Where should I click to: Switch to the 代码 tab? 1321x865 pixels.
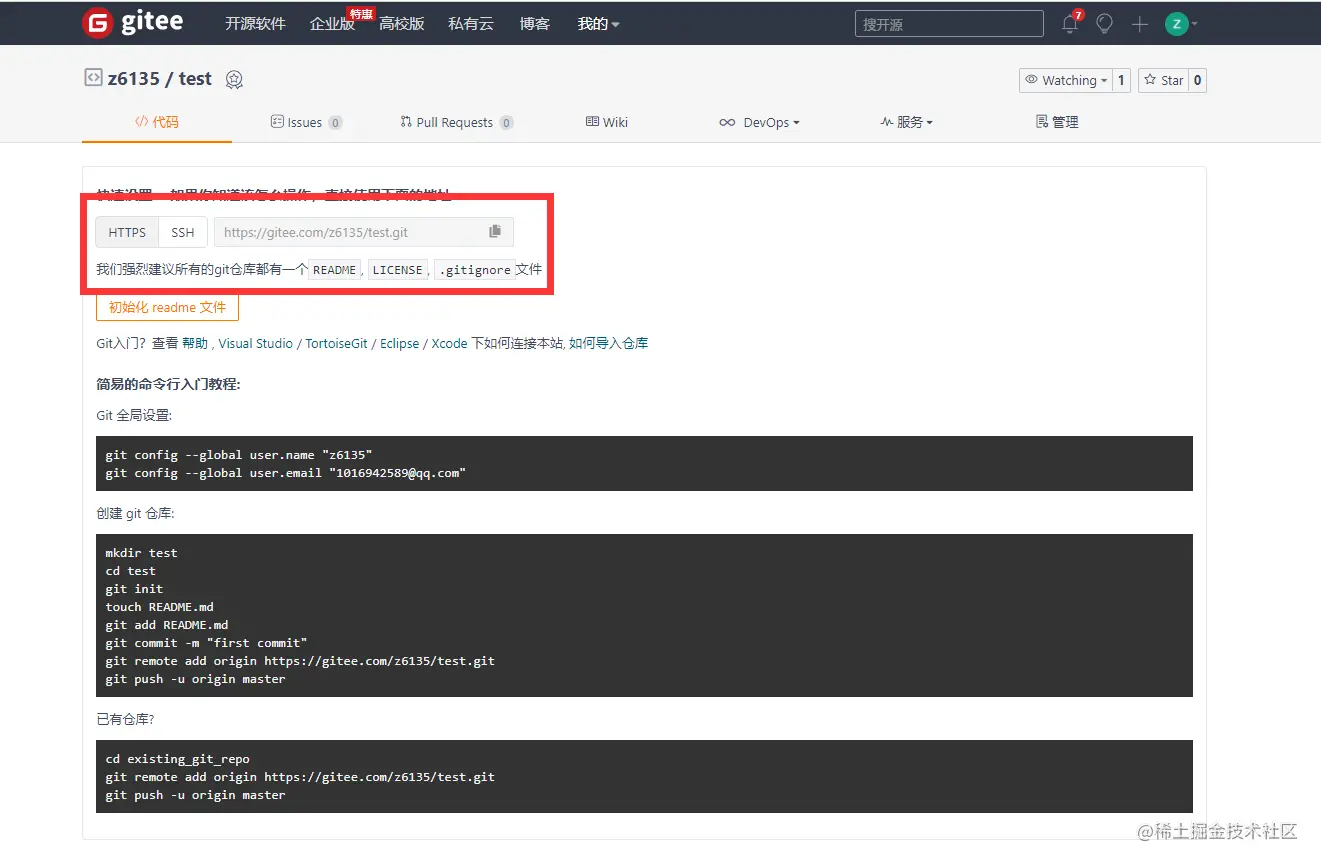coord(157,122)
